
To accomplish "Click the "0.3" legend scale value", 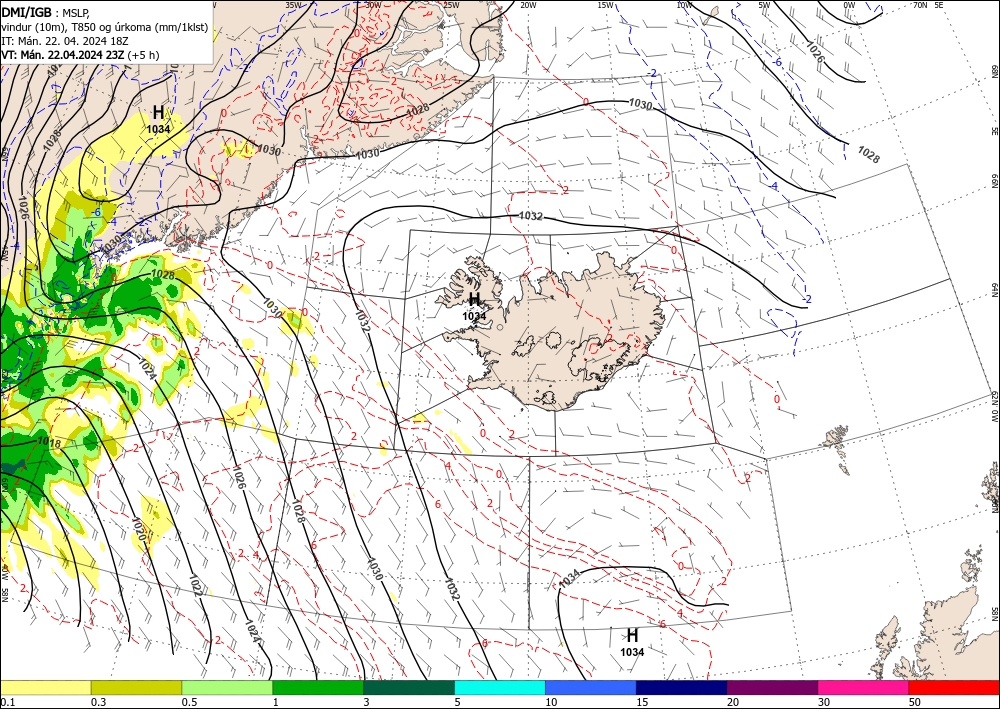I will click(x=98, y=702).
